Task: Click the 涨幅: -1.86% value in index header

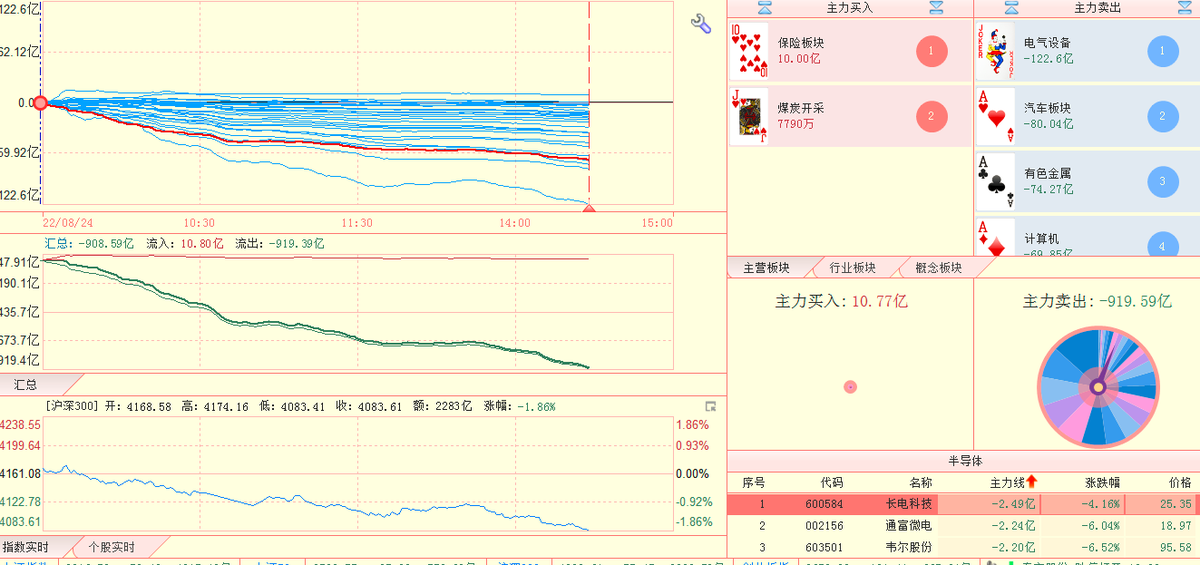Action: (x=520, y=407)
